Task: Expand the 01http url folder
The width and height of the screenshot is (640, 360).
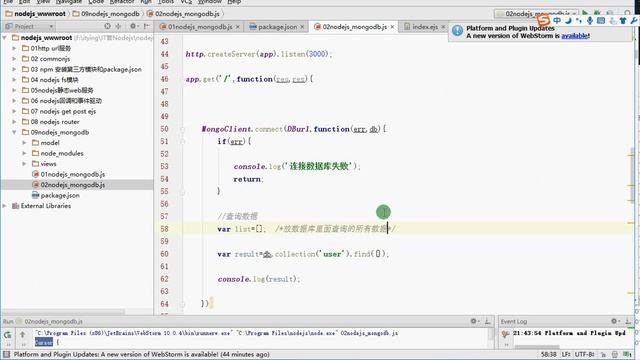Action: tap(14, 48)
